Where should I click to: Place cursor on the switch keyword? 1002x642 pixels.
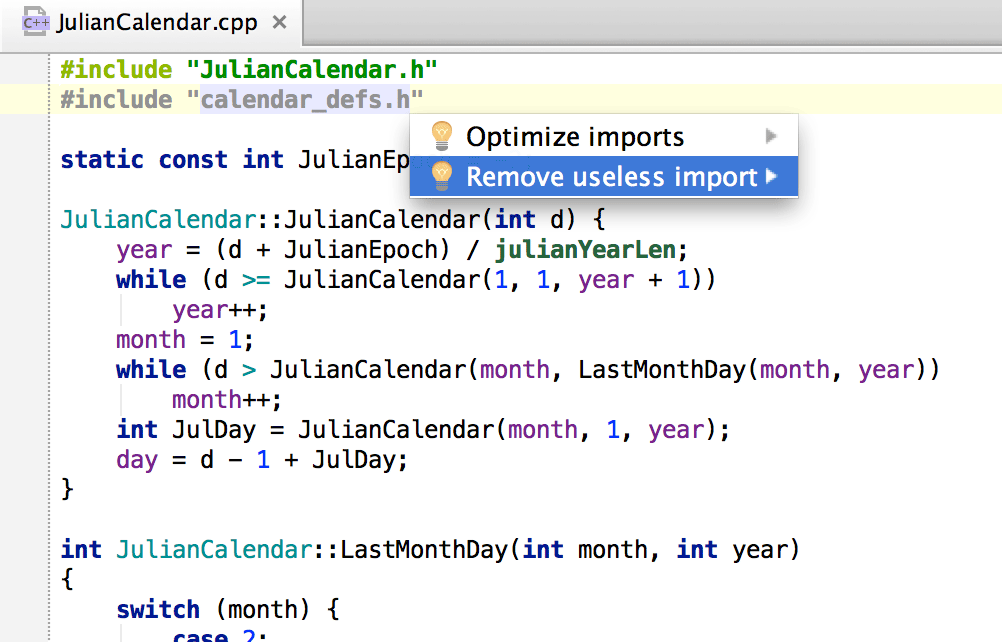pos(157,609)
